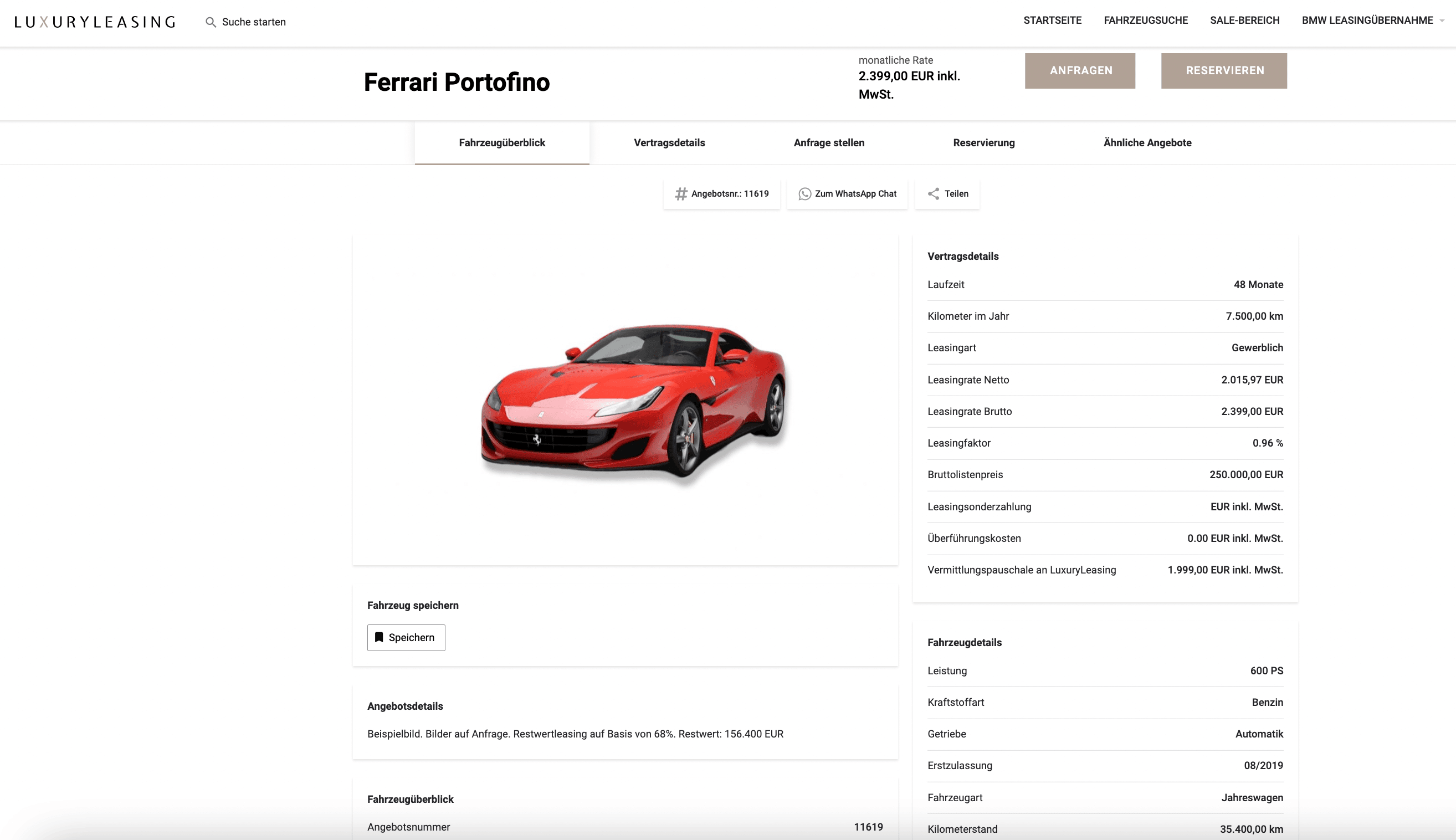Click the Reservieren button
Viewport: 1456px width, 840px height.
tap(1224, 71)
